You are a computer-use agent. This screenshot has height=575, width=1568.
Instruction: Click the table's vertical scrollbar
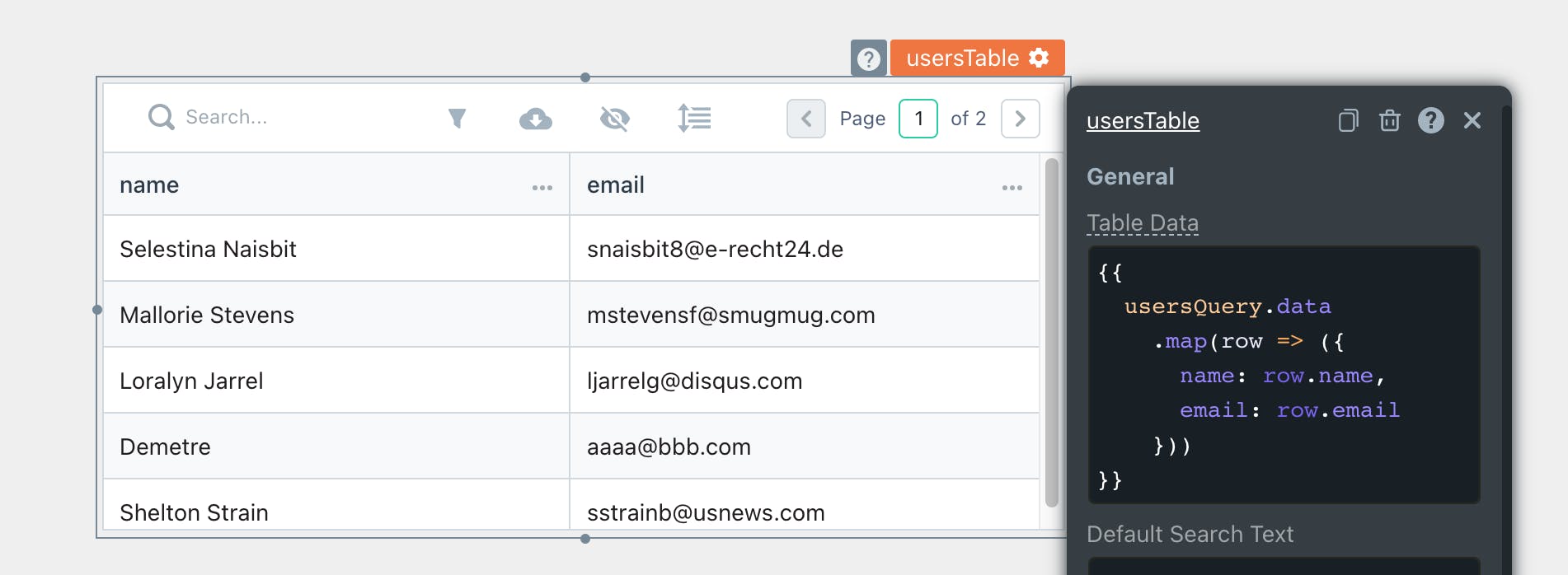coord(1051,330)
